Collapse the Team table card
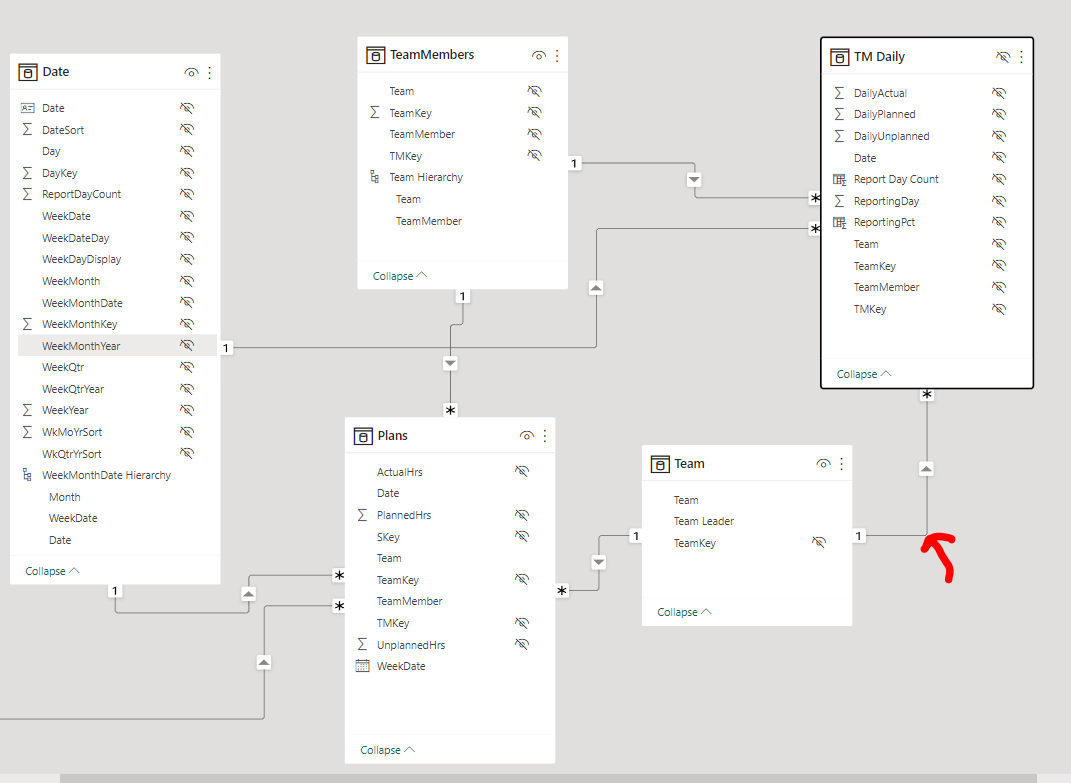1071x783 pixels. 684,612
